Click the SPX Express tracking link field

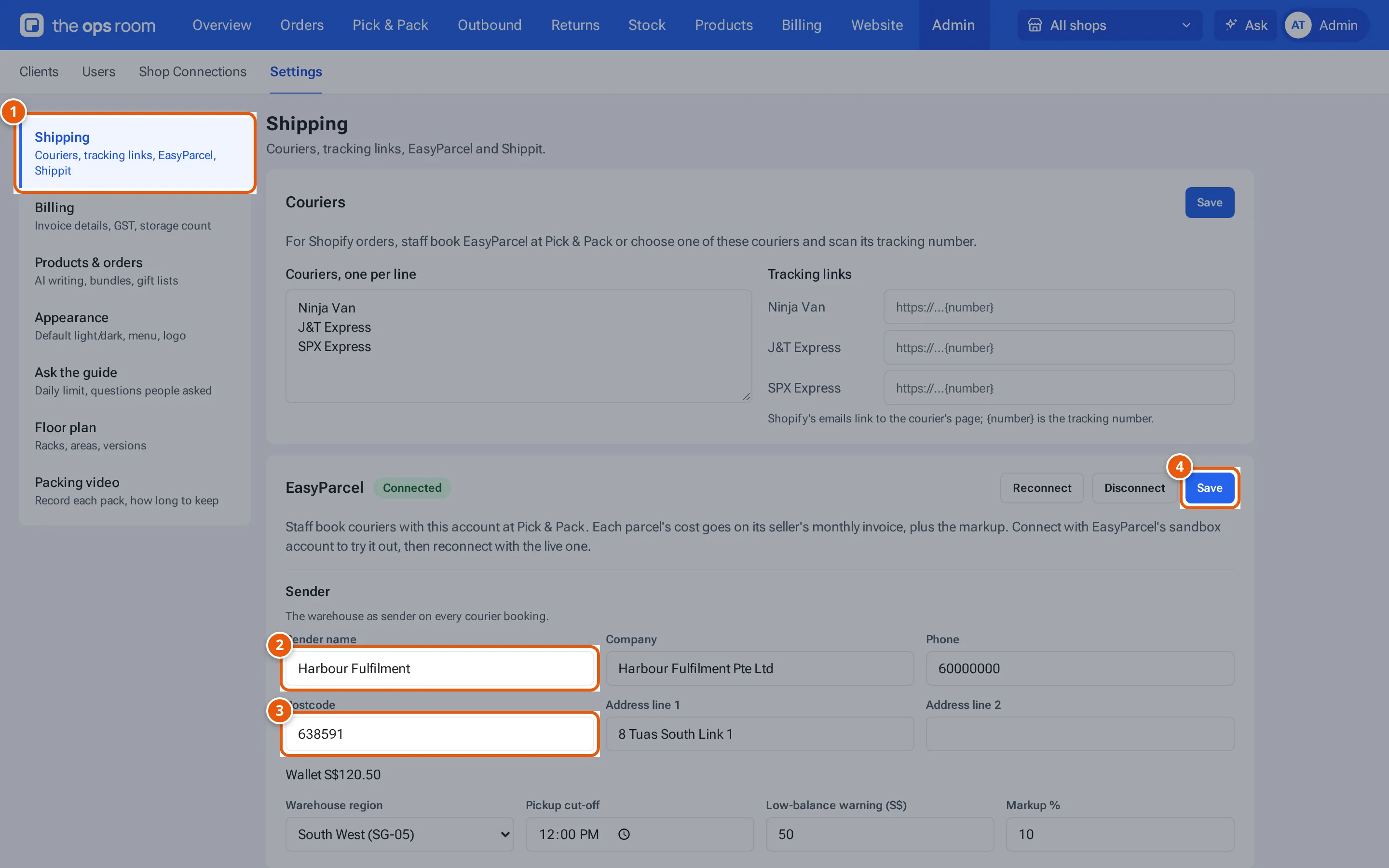[1059, 388]
